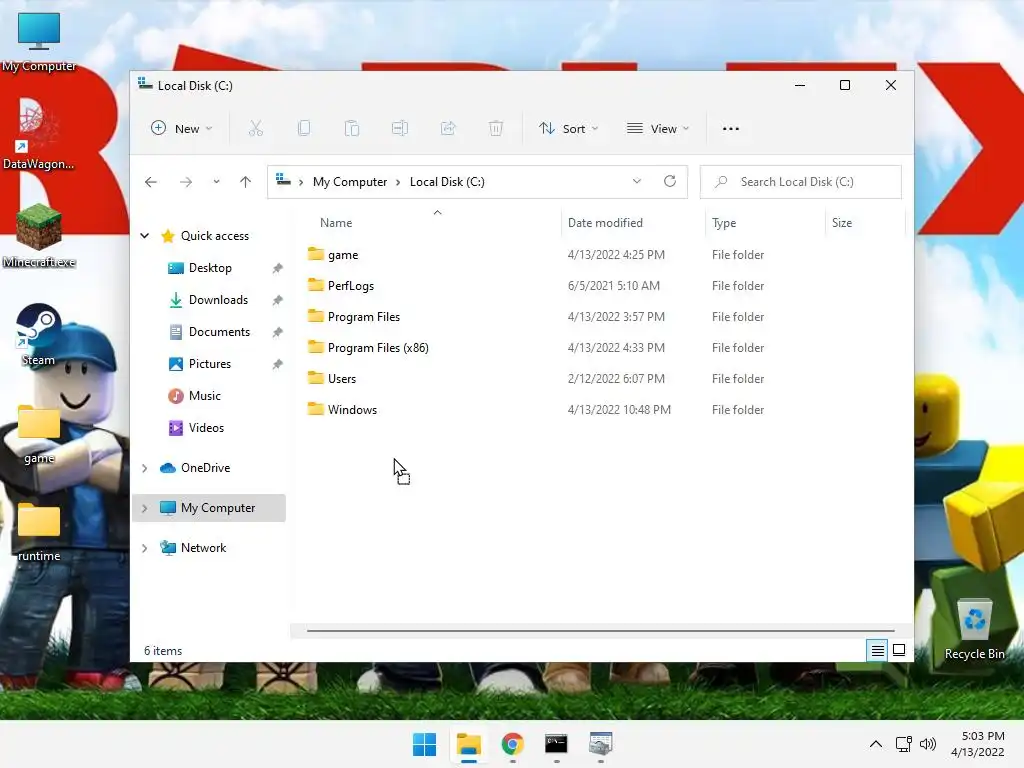Open File Explorer from the taskbar
This screenshot has width=1024, height=768.
[469, 744]
